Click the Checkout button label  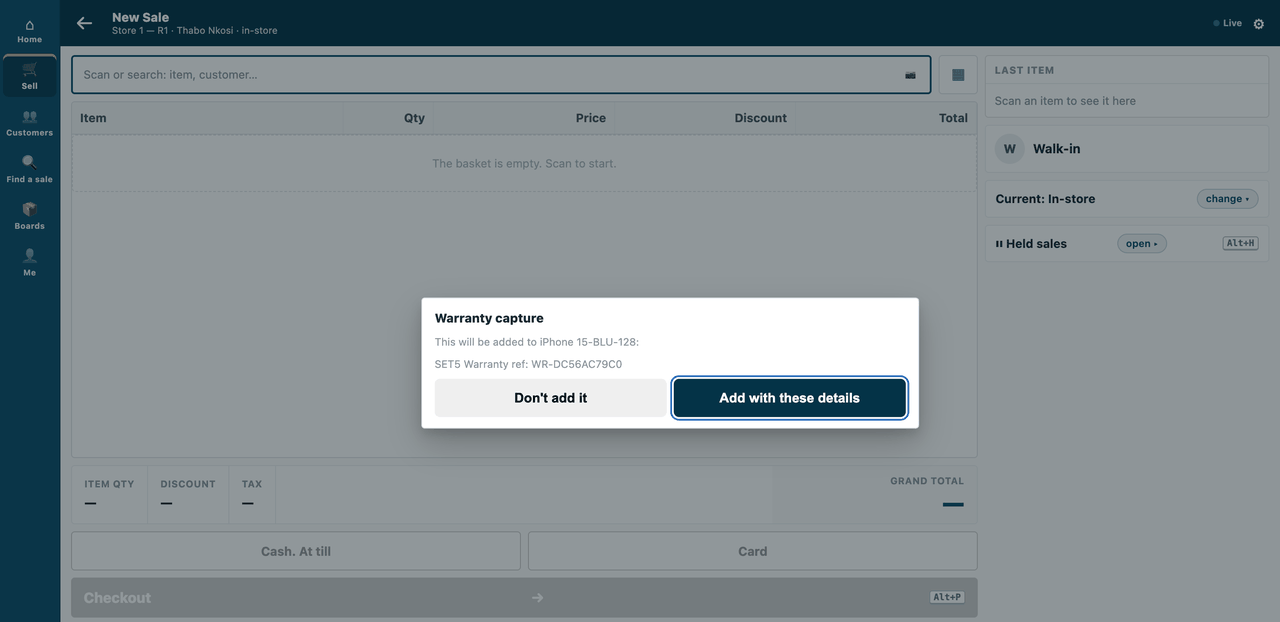point(117,598)
